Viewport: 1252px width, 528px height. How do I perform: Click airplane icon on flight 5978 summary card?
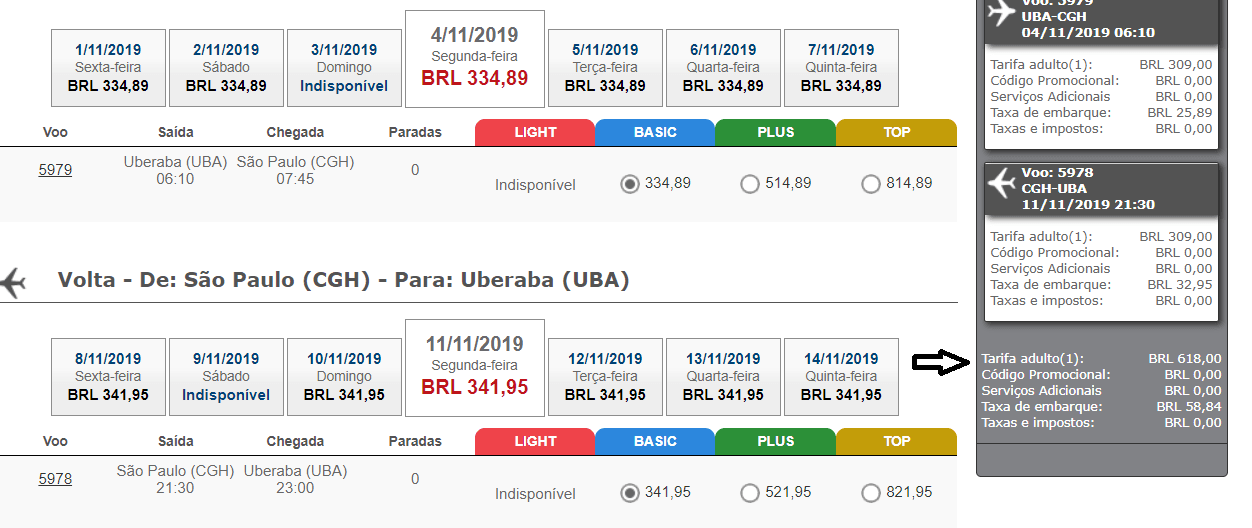1001,183
